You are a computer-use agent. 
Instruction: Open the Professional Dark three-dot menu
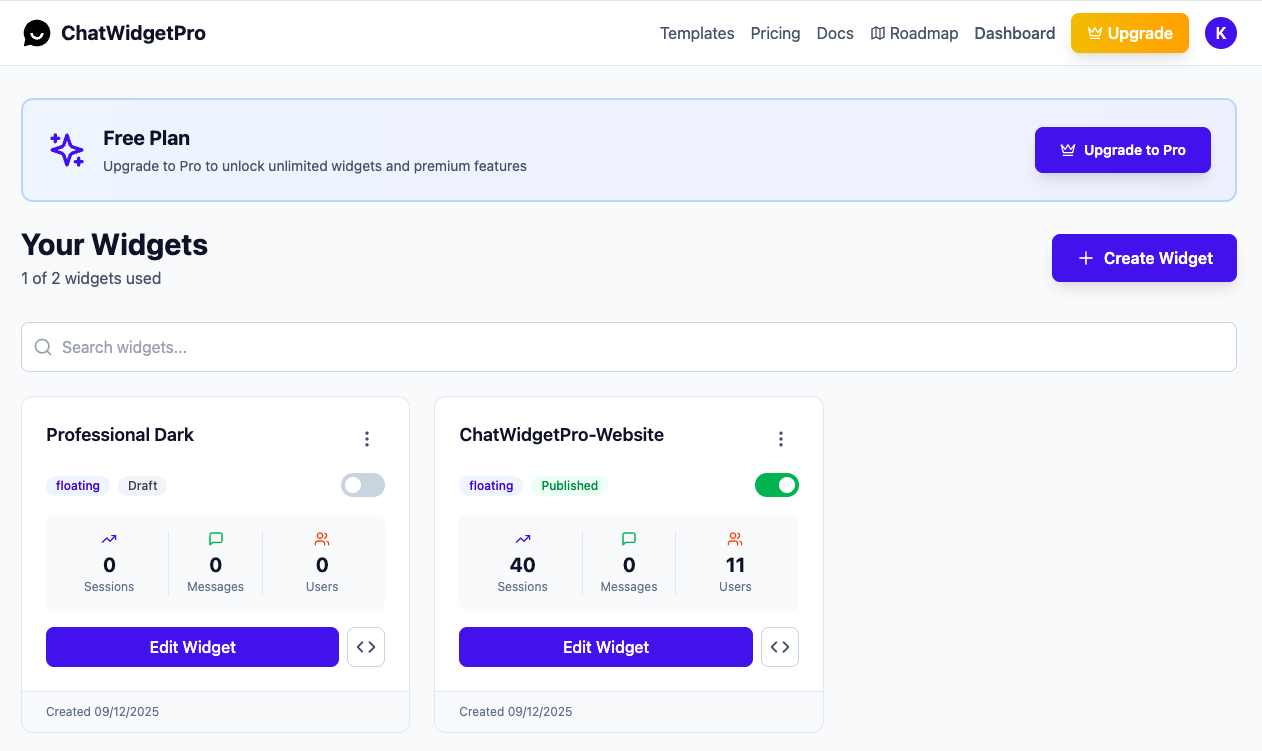point(367,439)
